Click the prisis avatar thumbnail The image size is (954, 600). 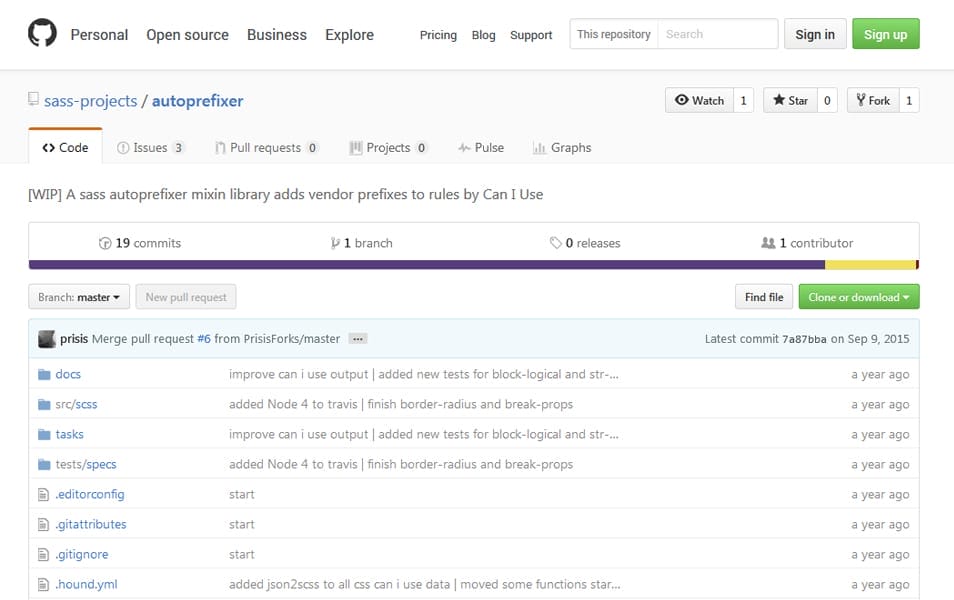tap(47, 339)
